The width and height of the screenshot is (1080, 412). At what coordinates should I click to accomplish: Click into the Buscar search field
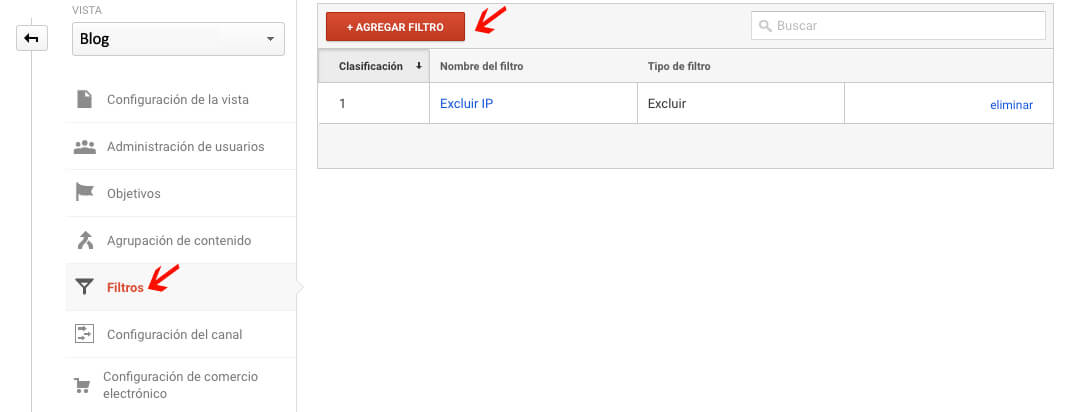(x=898, y=25)
